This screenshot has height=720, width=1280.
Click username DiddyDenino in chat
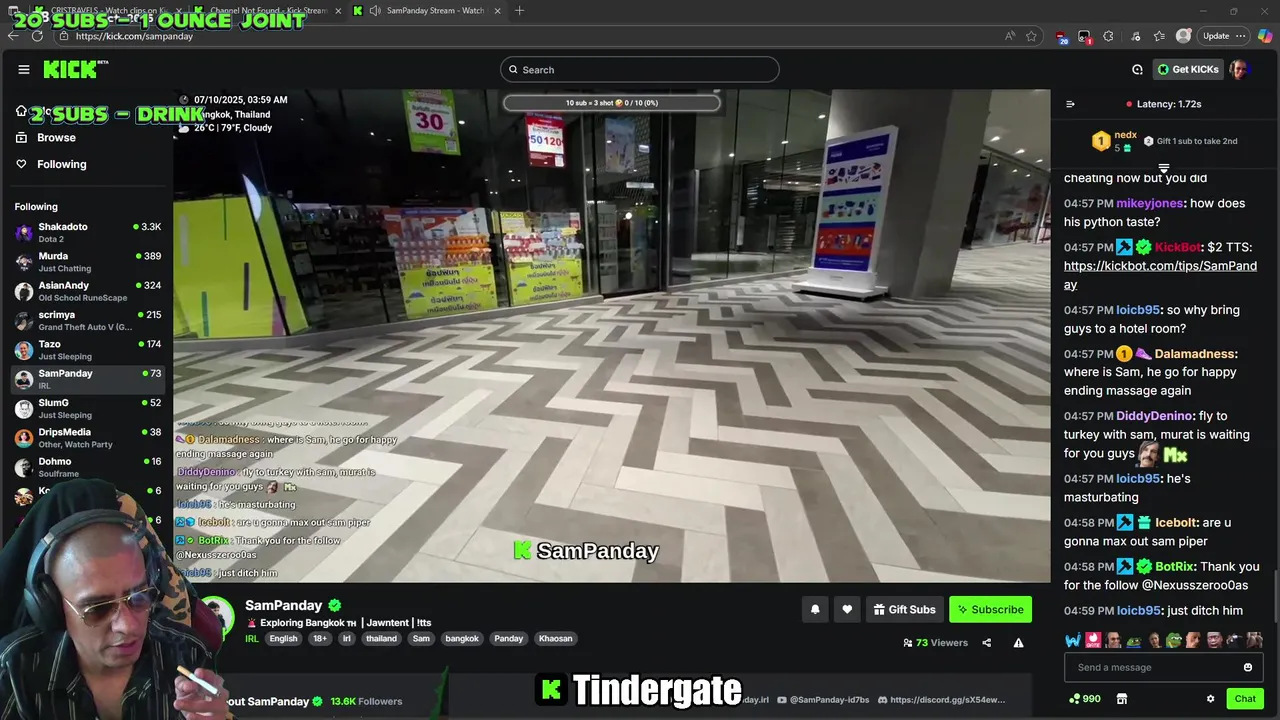tap(1155, 416)
